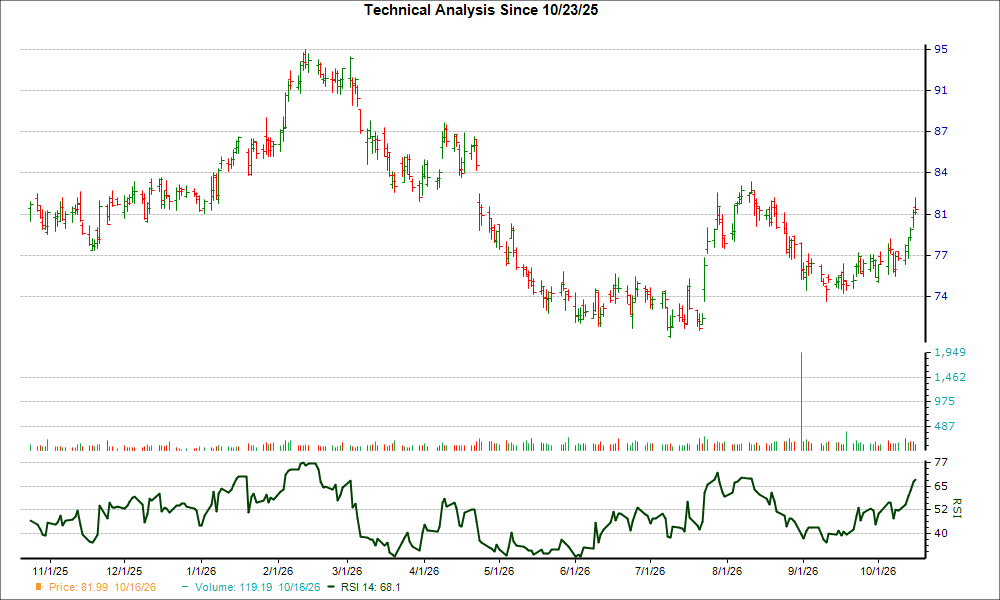Click the 84 price axis label
This screenshot has height=600, width=1000.
point(941,172)
